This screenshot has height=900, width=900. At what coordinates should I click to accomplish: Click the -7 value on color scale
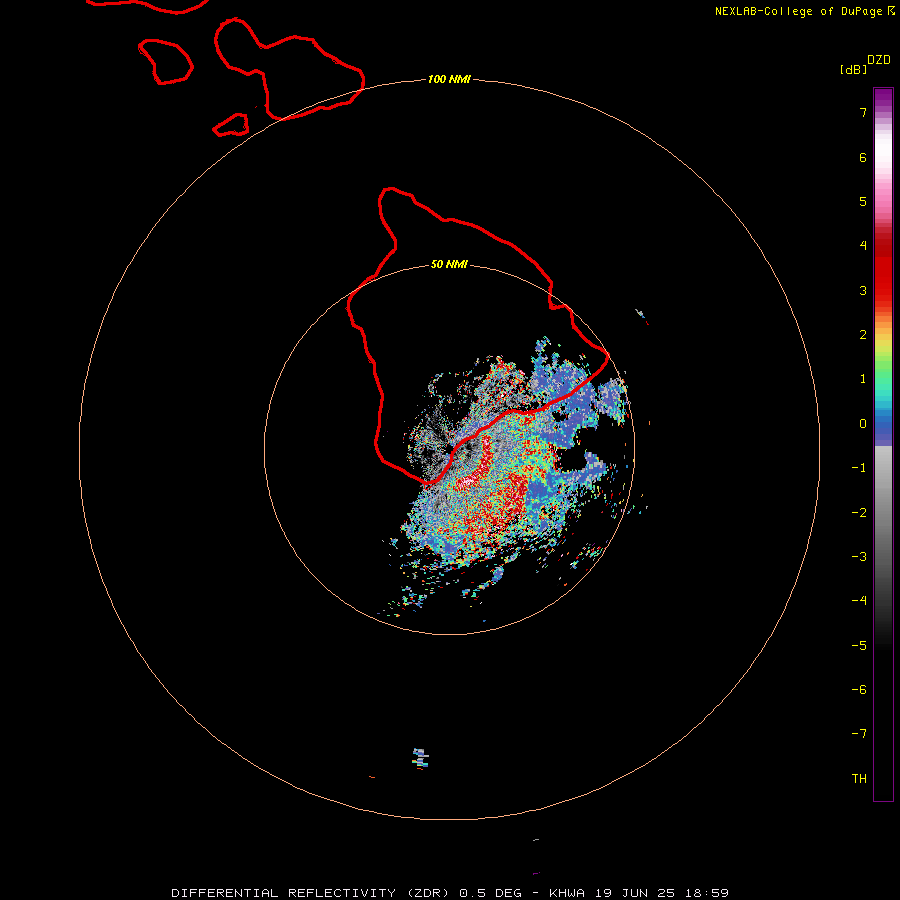[x=859, y=734]
